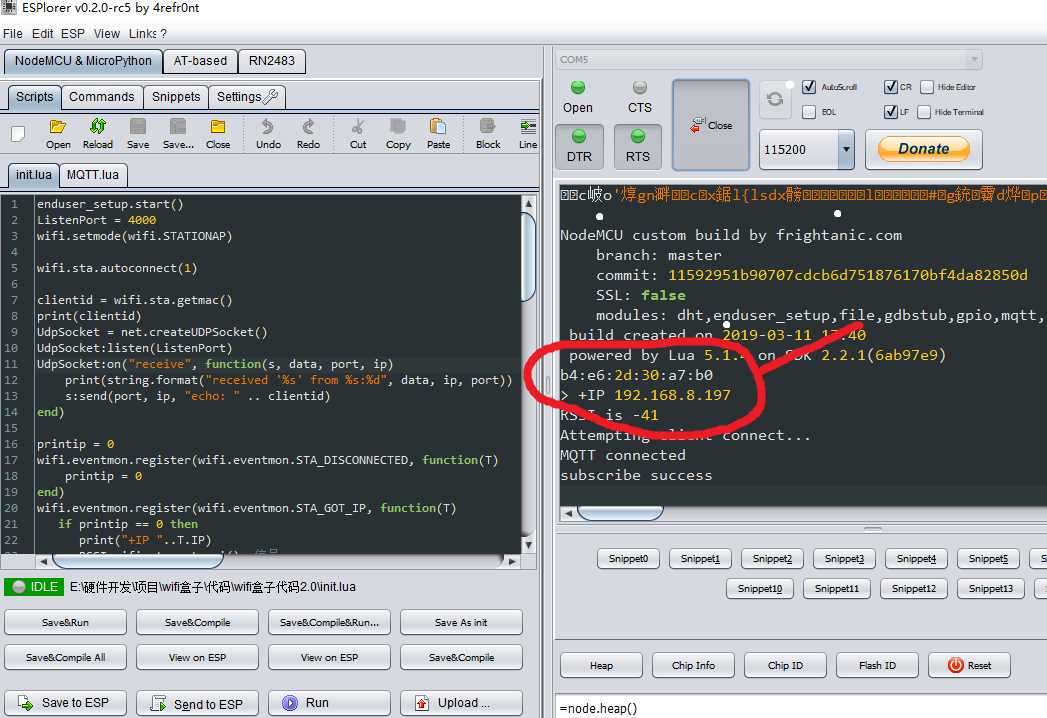
Task: Toggle the RTS line button
Action: pyautogui.click(x=638, y=146)
